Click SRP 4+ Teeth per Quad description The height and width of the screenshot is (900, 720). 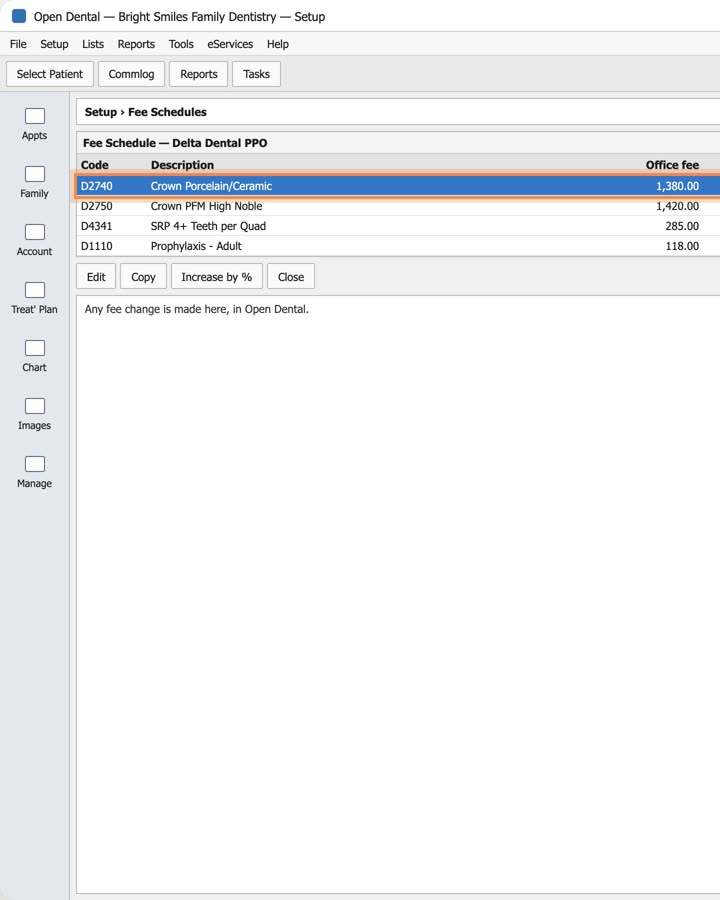click(x=208, y=226)
